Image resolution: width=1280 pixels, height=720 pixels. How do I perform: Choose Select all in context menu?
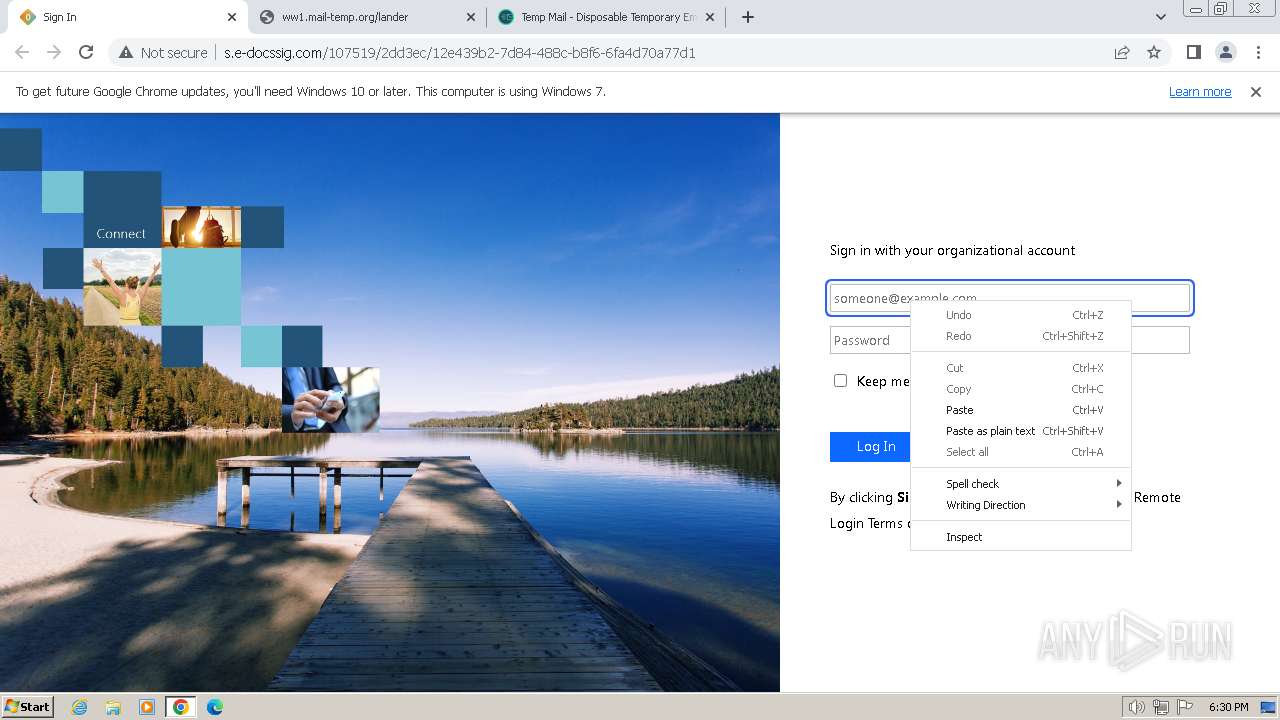(1021, 452)
